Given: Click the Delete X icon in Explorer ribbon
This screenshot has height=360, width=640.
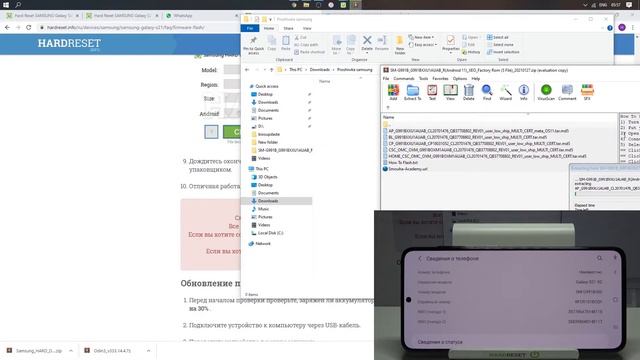Looking at the screenshot, I should (367, 43).
